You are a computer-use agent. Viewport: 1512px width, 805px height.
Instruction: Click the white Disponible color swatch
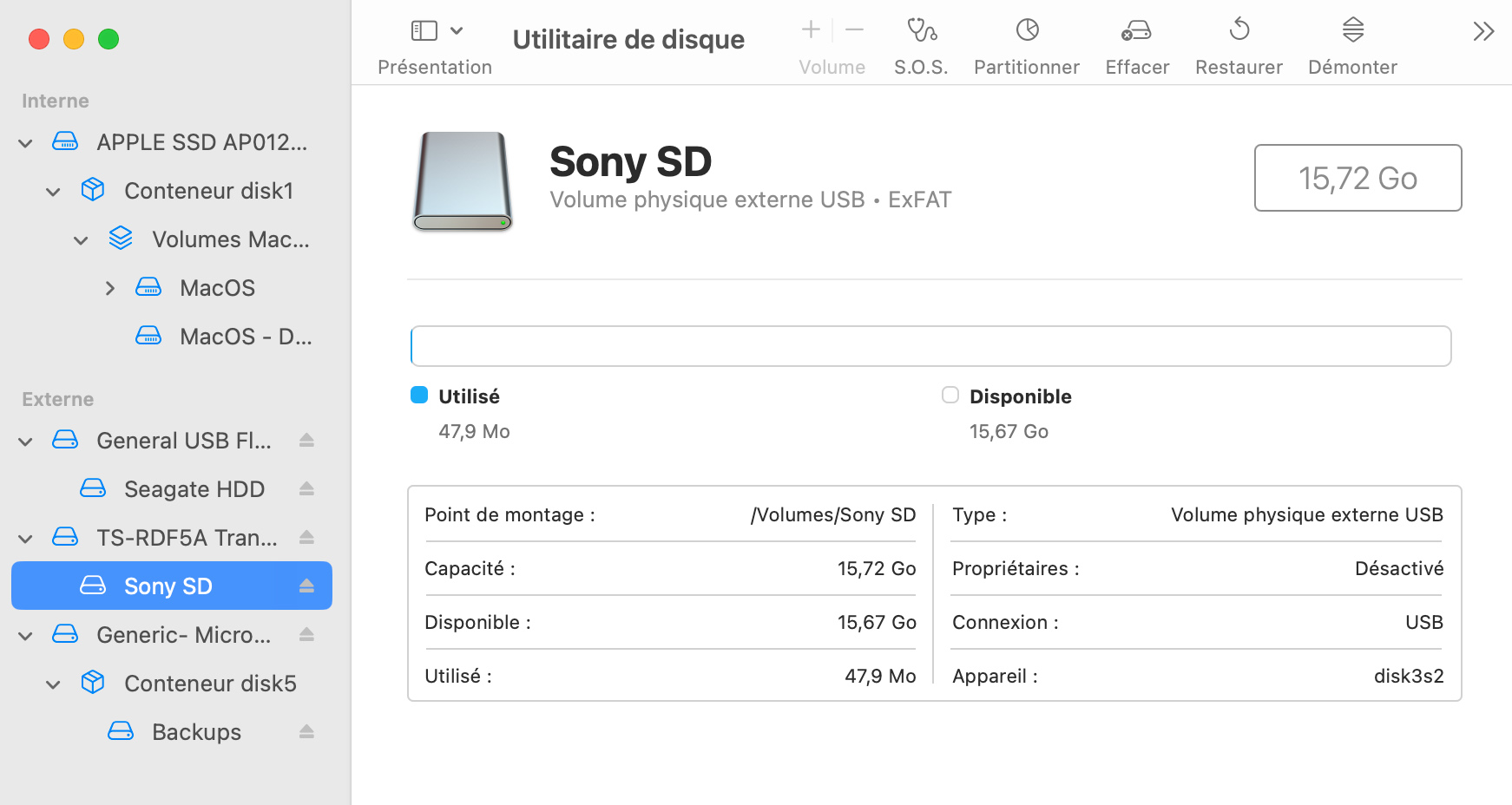pyautogui.click(x=950, y=396)
